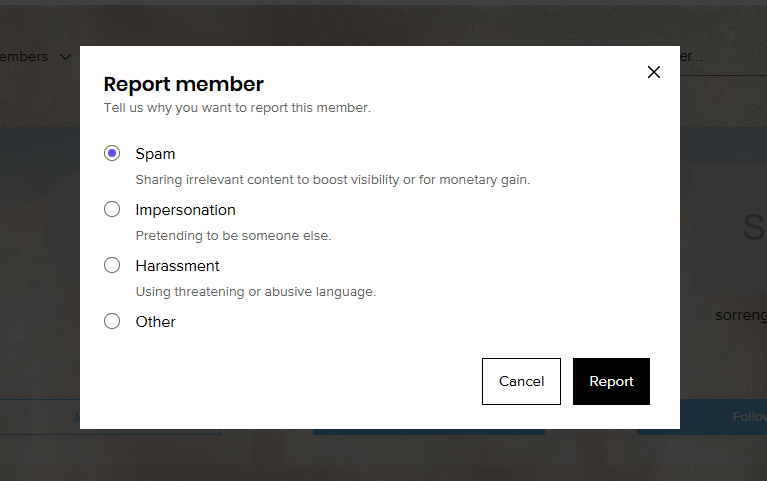The width and height of the screenshot is (767, 481).
Task: Click the Other label text
Action: pyautogui.click(x=156, y=321)
